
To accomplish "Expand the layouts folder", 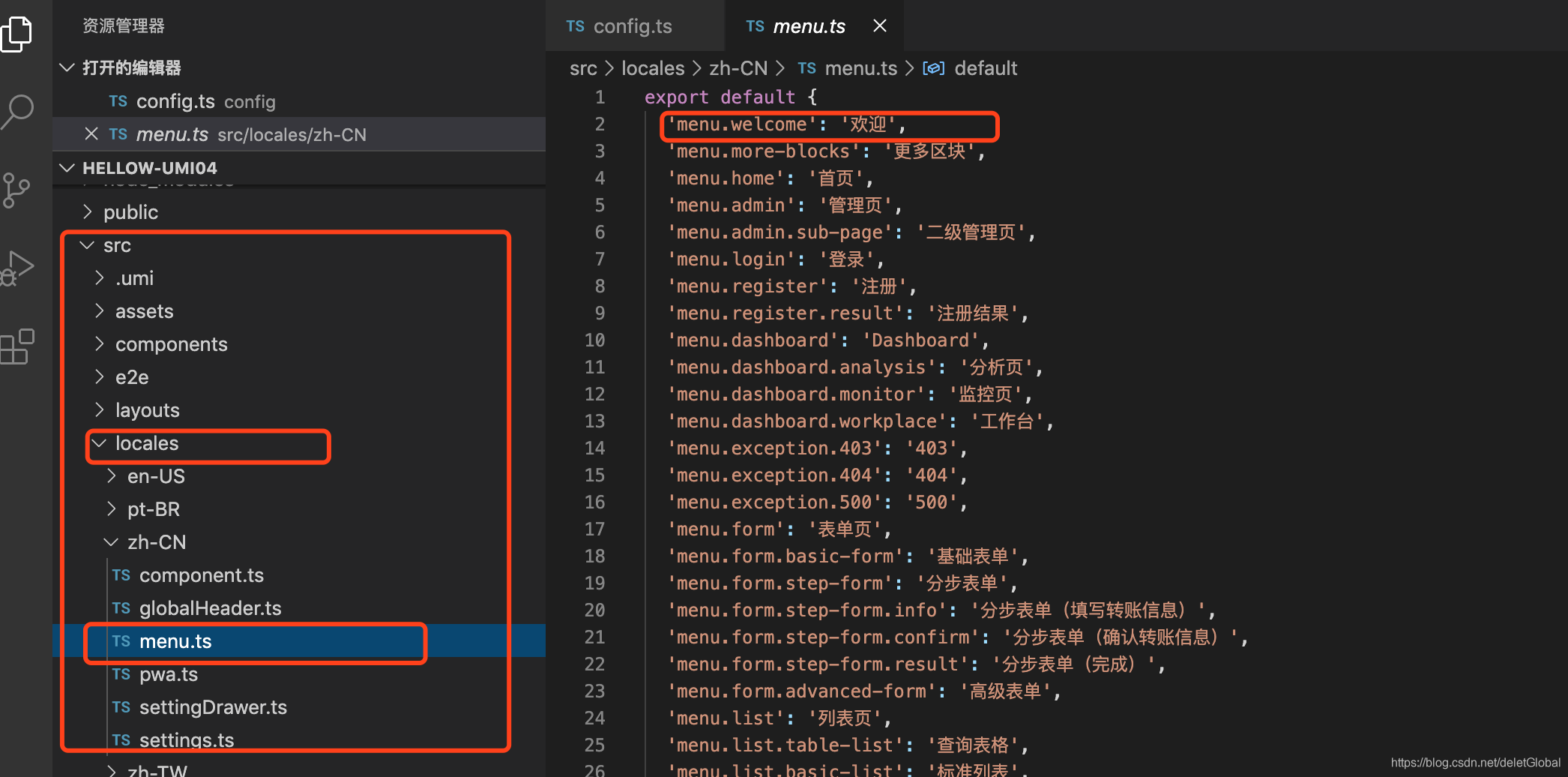I will (x=99, y=410).
